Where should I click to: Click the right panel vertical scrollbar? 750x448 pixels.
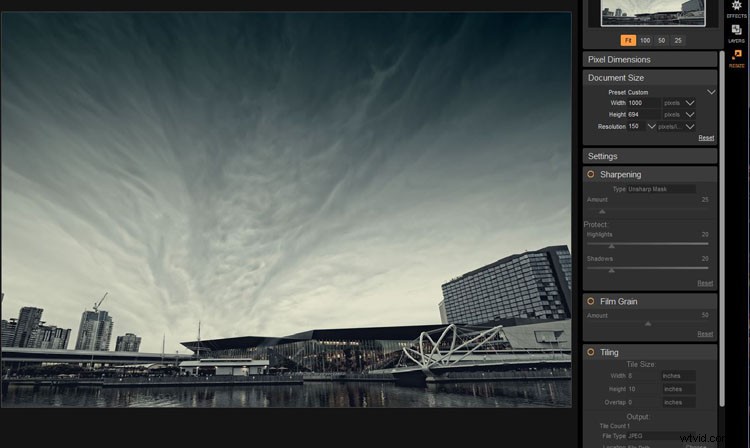pos(722,229)
